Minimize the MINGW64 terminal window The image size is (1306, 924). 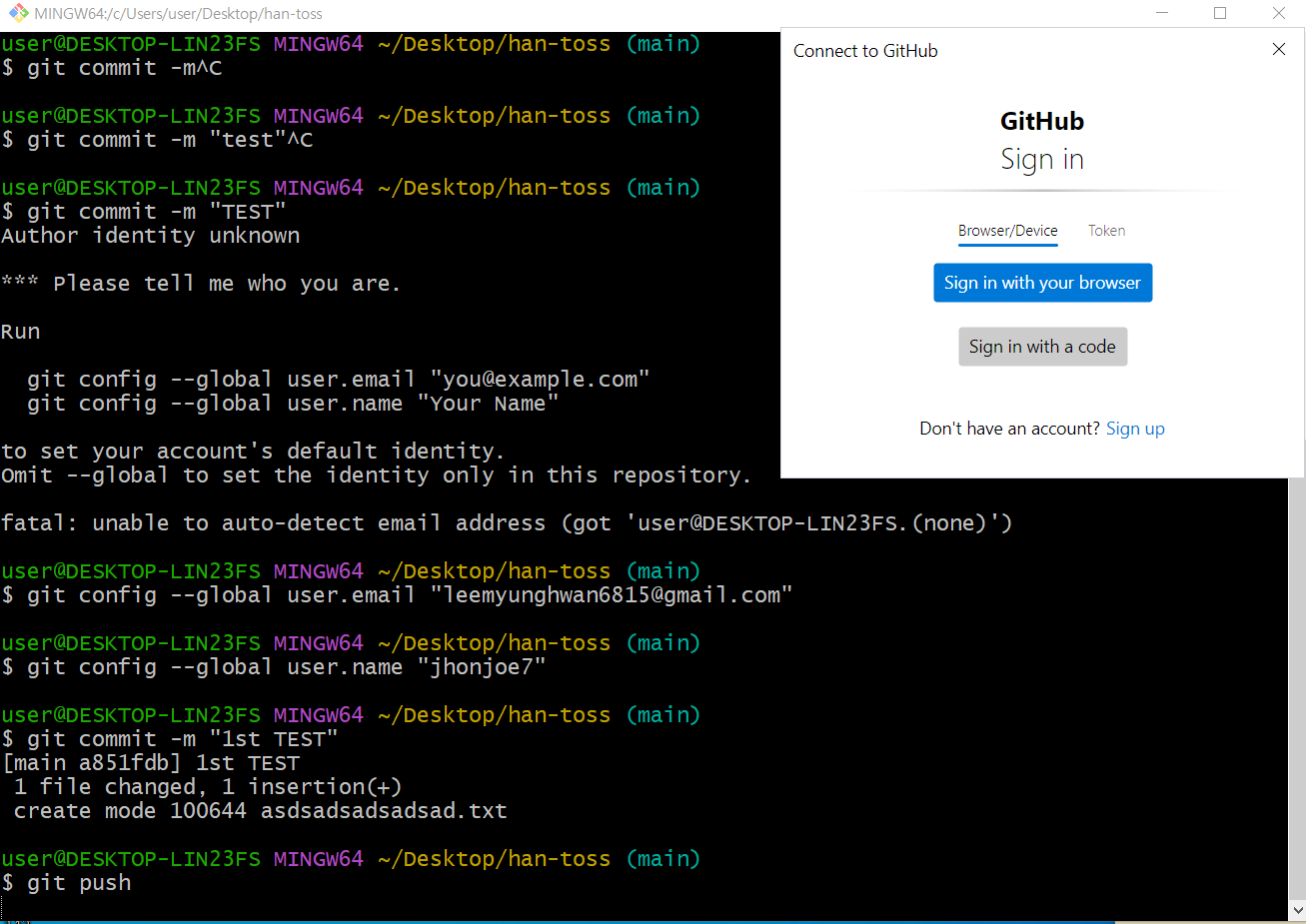pos(1162,13)
